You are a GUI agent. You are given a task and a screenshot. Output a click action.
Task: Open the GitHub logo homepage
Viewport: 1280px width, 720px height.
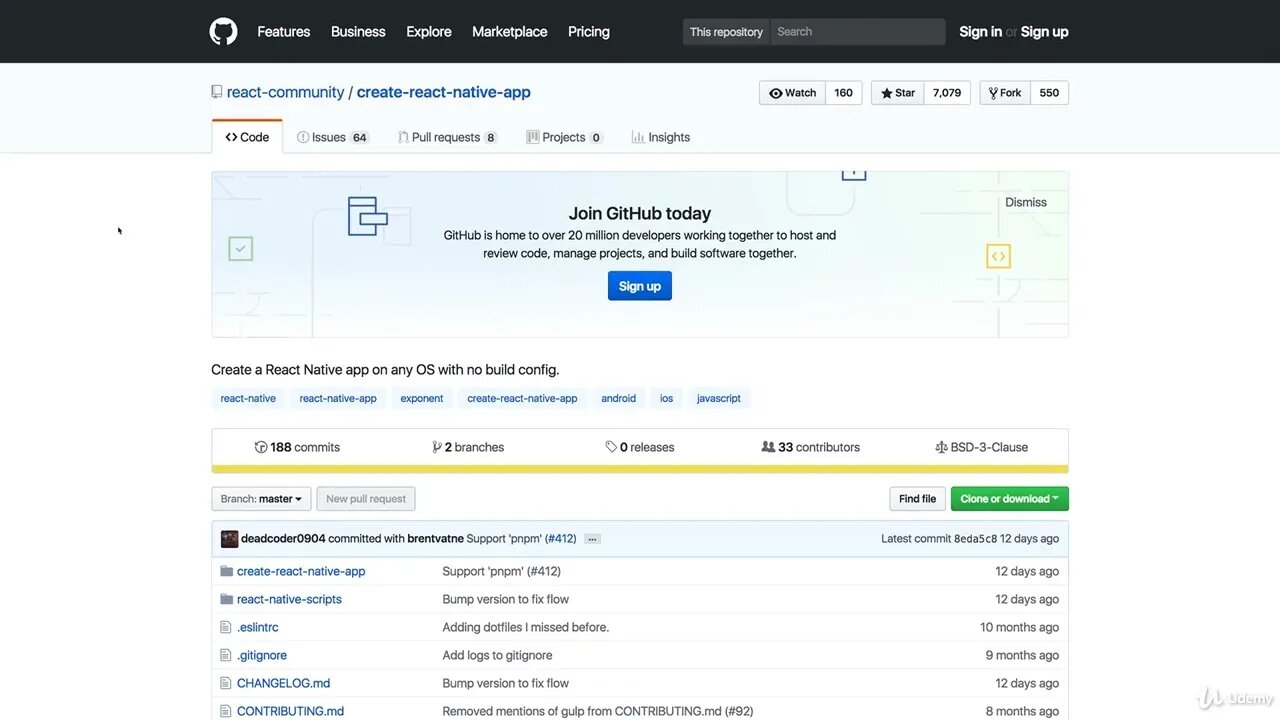tap(223, 31)
